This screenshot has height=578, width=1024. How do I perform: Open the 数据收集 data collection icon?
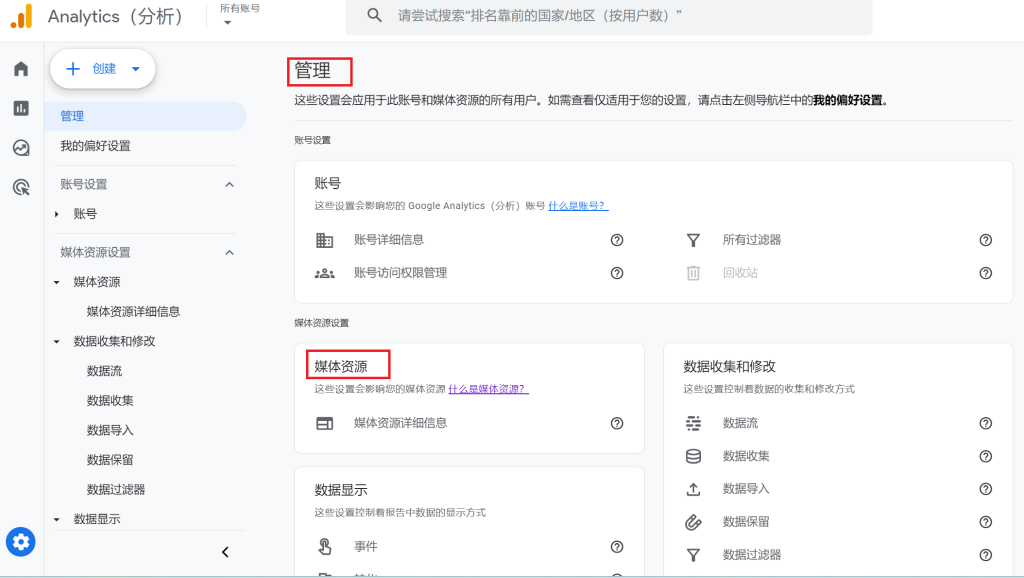pos(693,456)
